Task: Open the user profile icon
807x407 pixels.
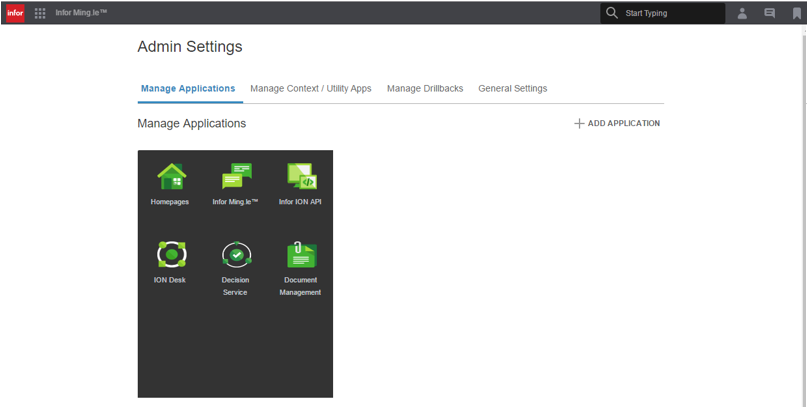Action: 742,13
